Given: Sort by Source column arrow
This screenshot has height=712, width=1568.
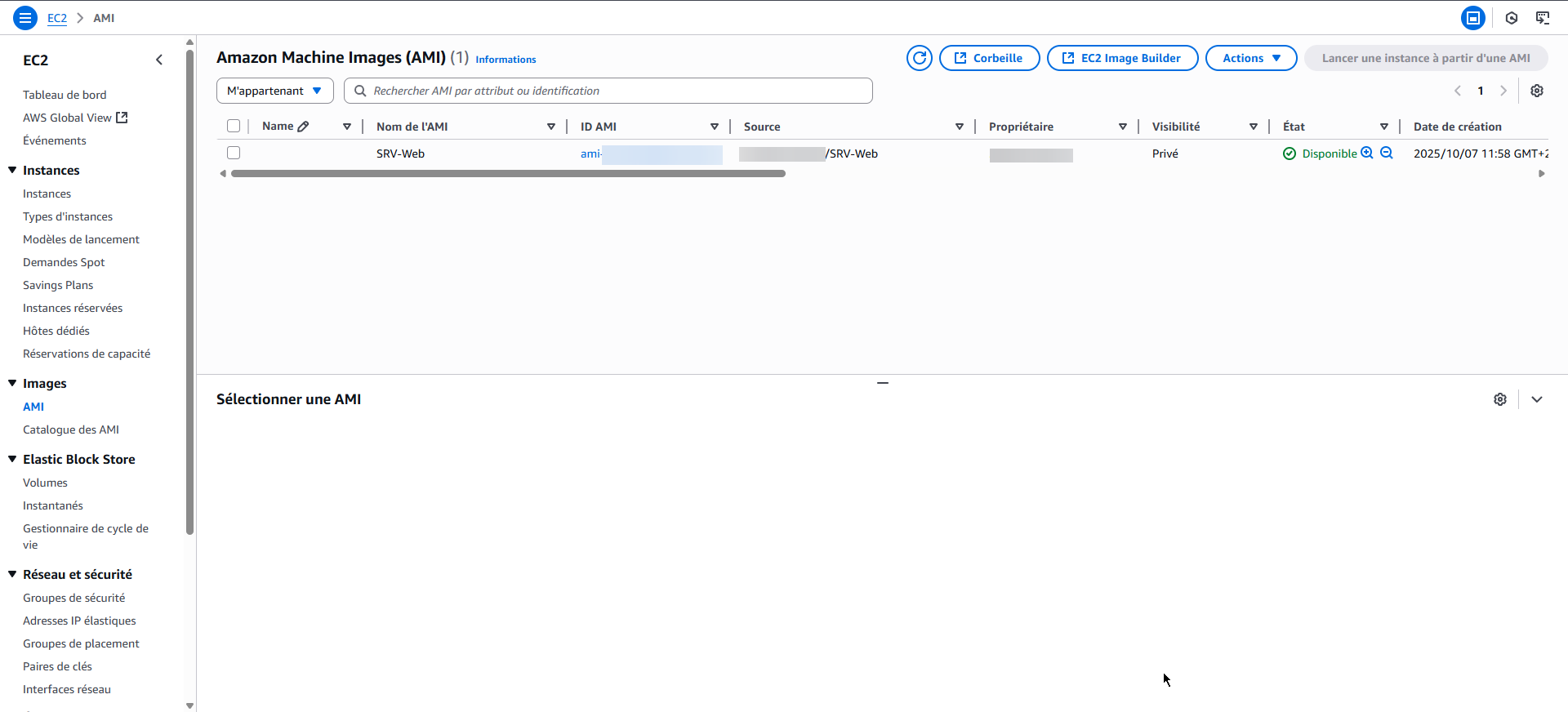Looking at the screenshot, I should 960,127.
